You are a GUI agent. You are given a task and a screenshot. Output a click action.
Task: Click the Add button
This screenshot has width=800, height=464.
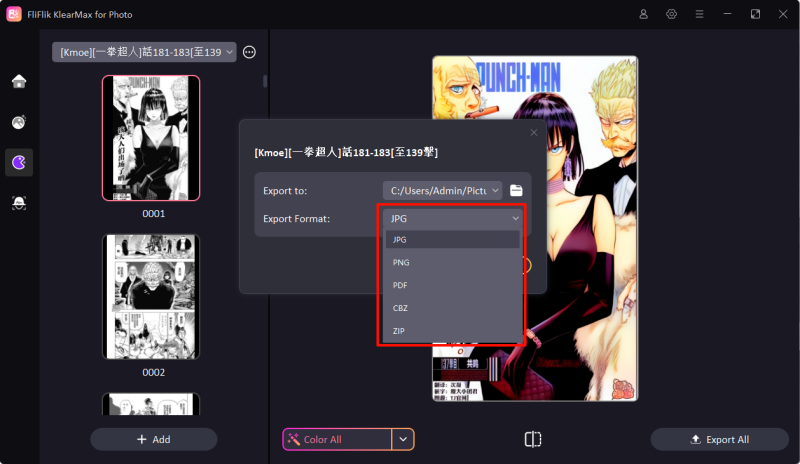154,439
